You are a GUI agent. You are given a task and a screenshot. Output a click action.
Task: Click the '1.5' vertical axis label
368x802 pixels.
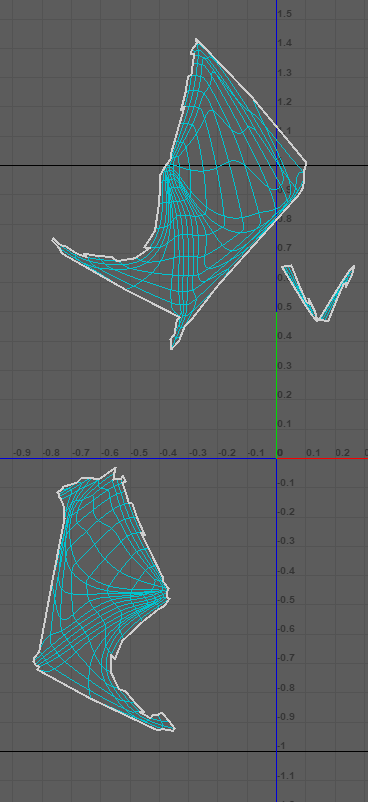[285, 14]
